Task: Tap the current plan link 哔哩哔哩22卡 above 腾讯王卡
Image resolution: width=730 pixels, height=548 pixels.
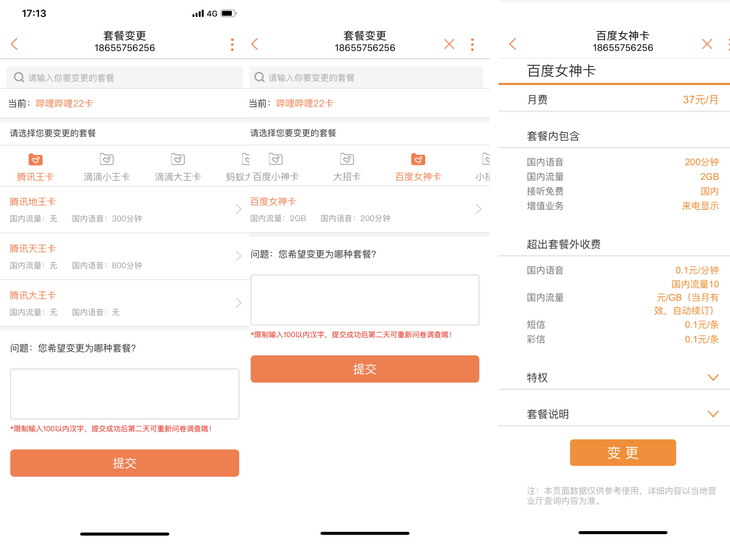Action: [x=64, y=103]
